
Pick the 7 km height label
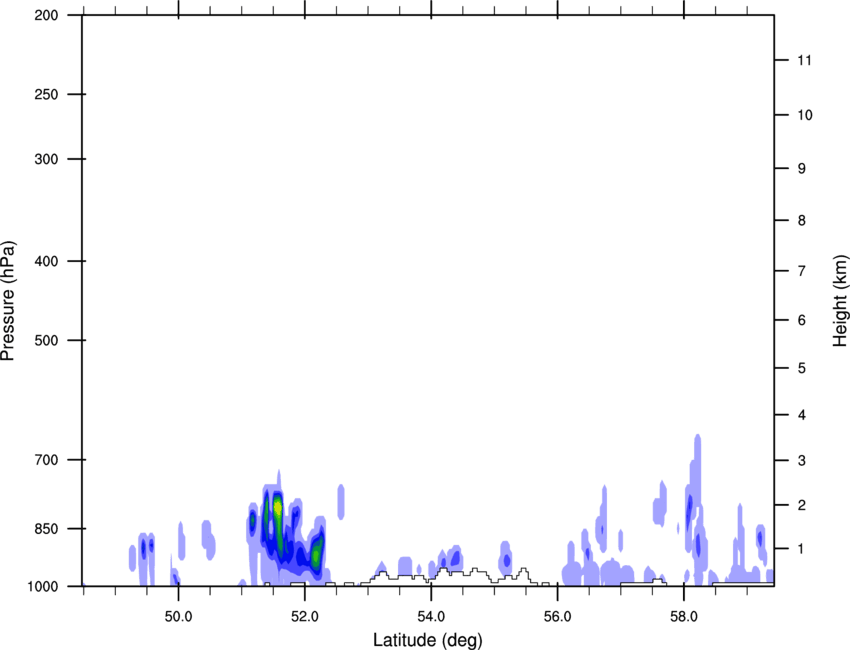point(802,271)
